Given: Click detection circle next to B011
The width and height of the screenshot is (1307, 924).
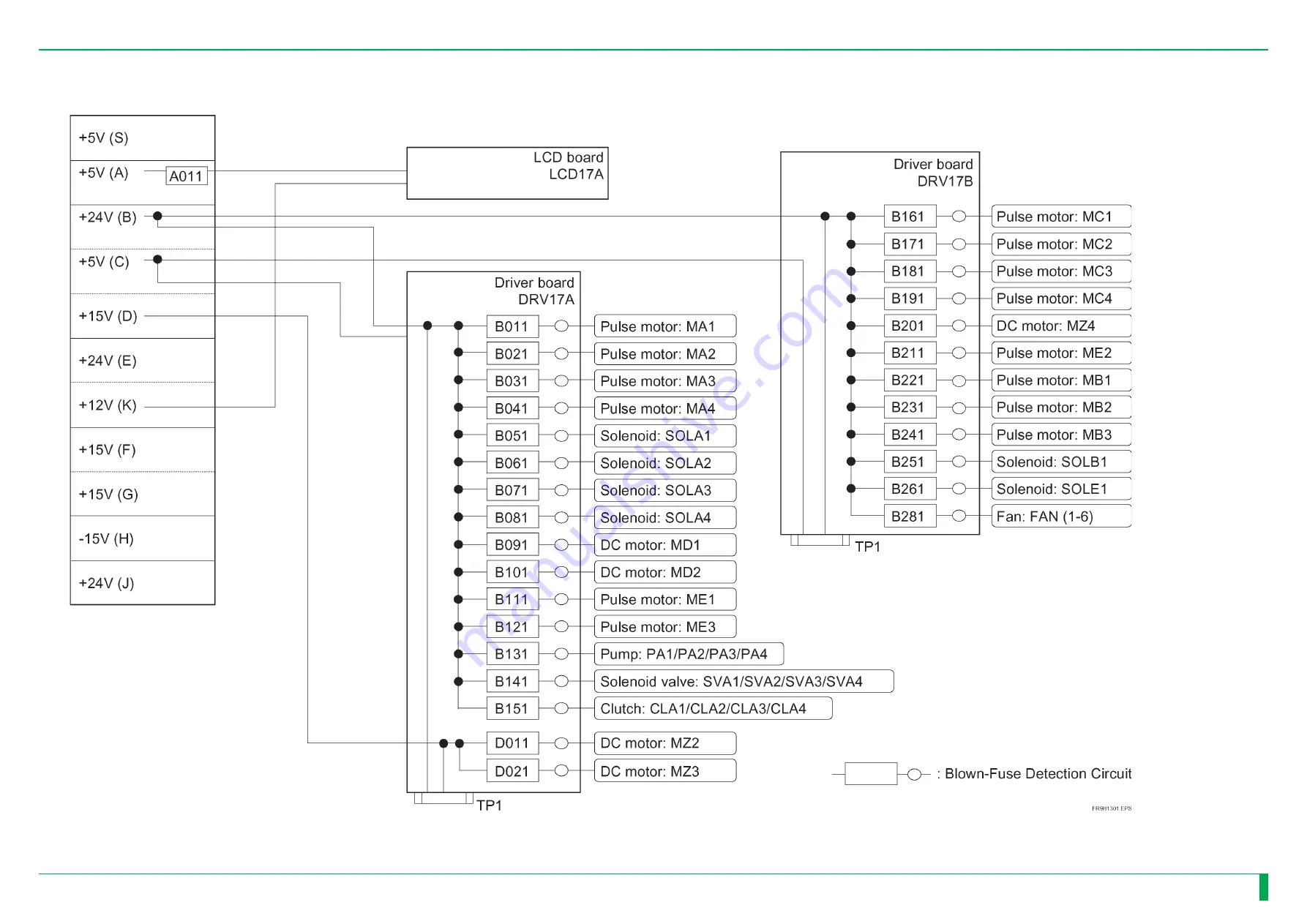Looking at the screenshot, I should point(561,326).
